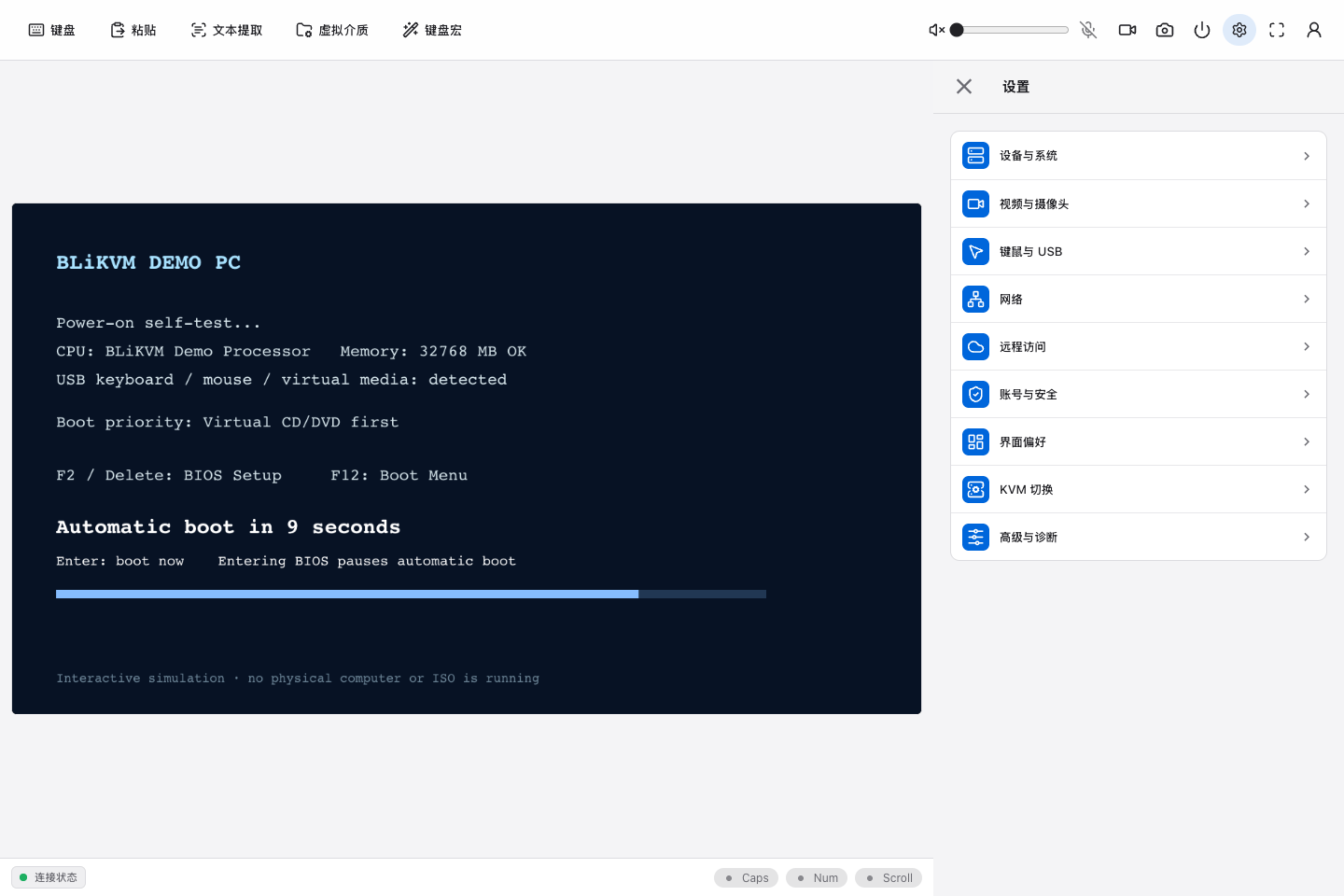Open 键盘宏 keyboard macros
The width and height of the screenshot is (1344, 896).
pyautogui.click(x=432, y=30)
